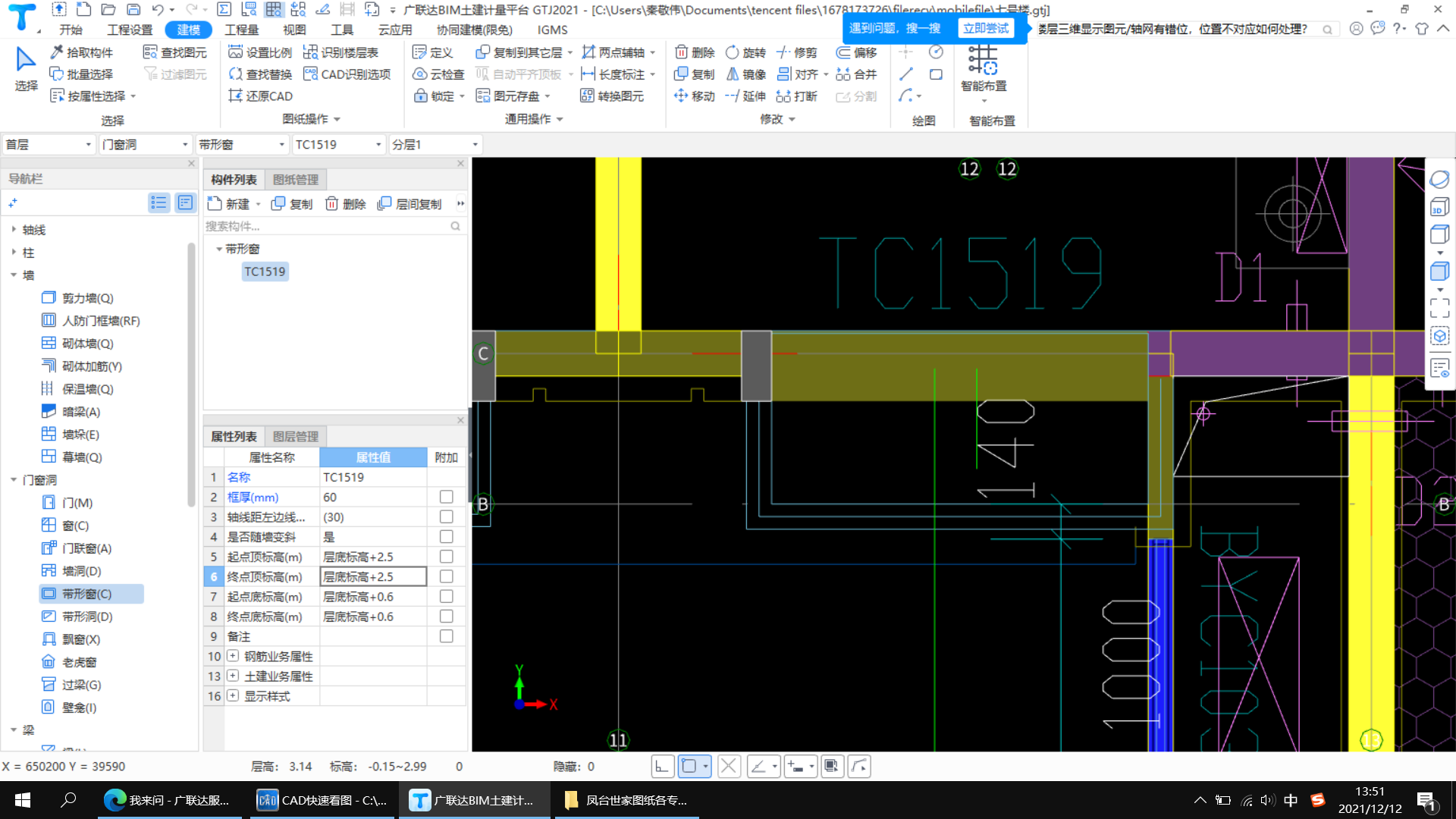The height and width of the screenshot is (819, 1456).
Task: Click 转换图元 convert element tool
Action: 612,96
